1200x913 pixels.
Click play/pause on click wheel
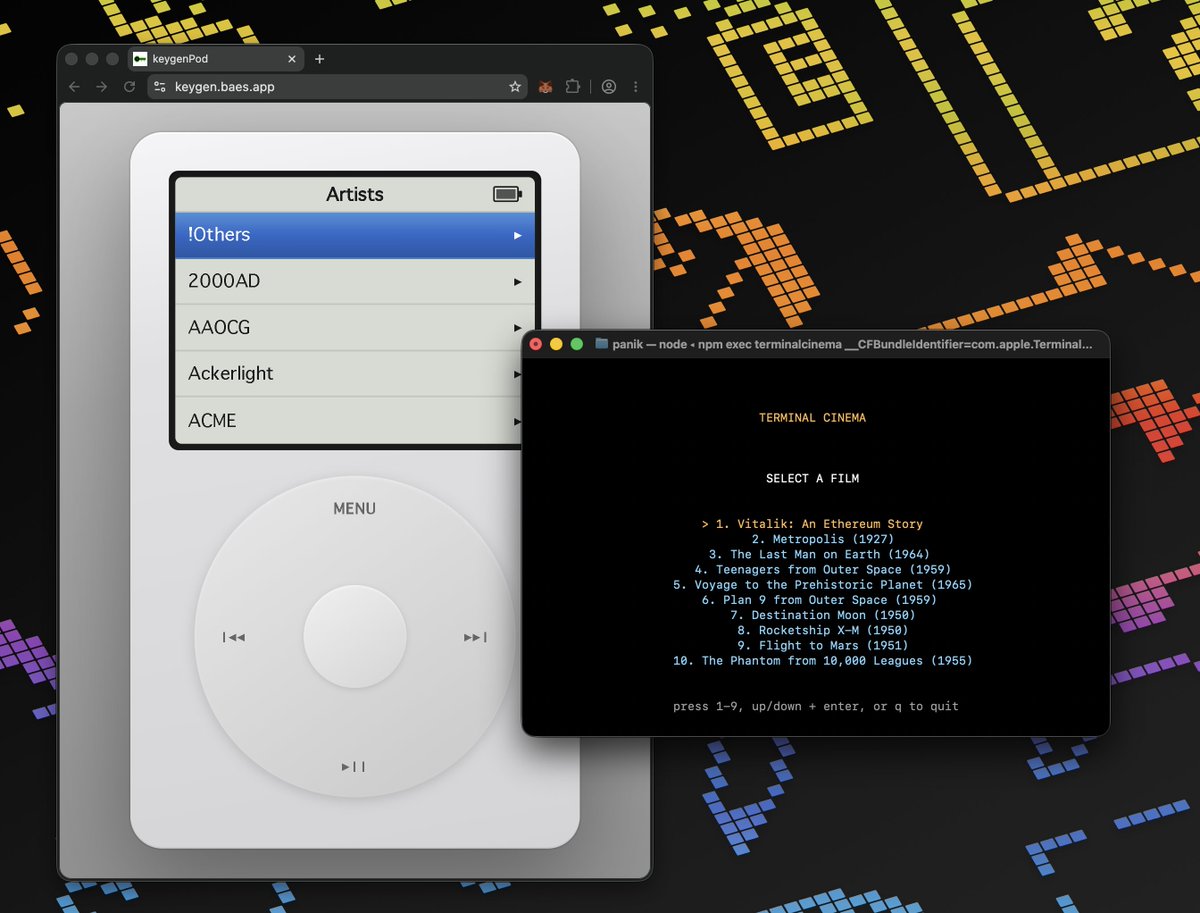tap(353, 767)
